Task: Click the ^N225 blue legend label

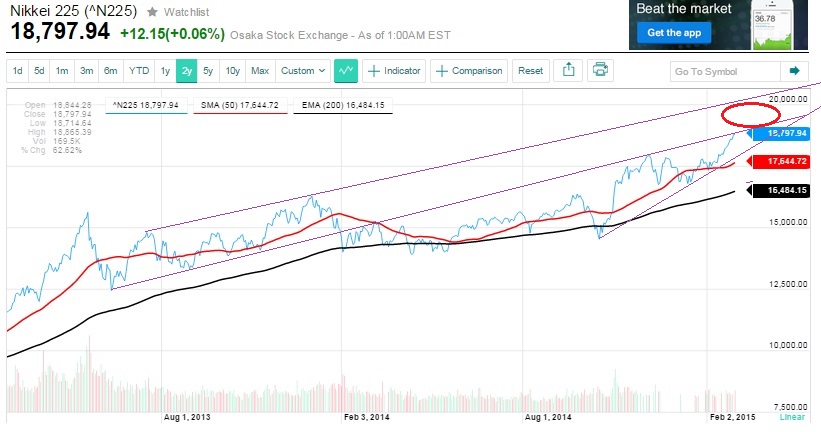Action: pyautogui.click(x=143, y=103)
